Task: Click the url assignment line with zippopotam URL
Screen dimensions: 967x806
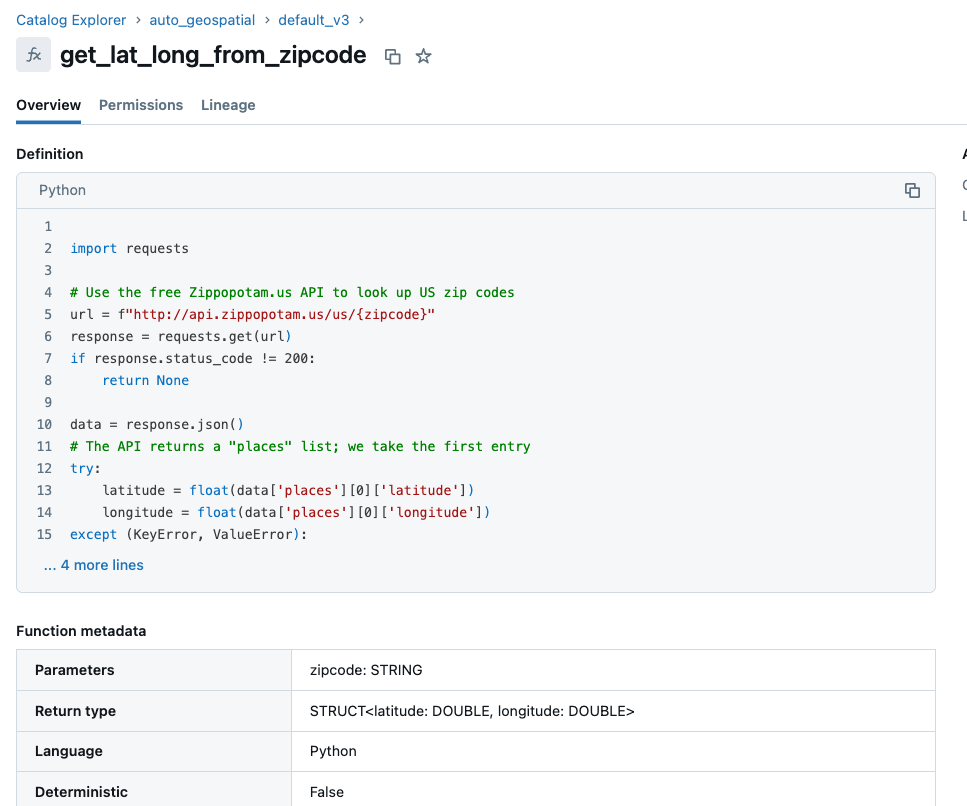Action: point(253,315)
